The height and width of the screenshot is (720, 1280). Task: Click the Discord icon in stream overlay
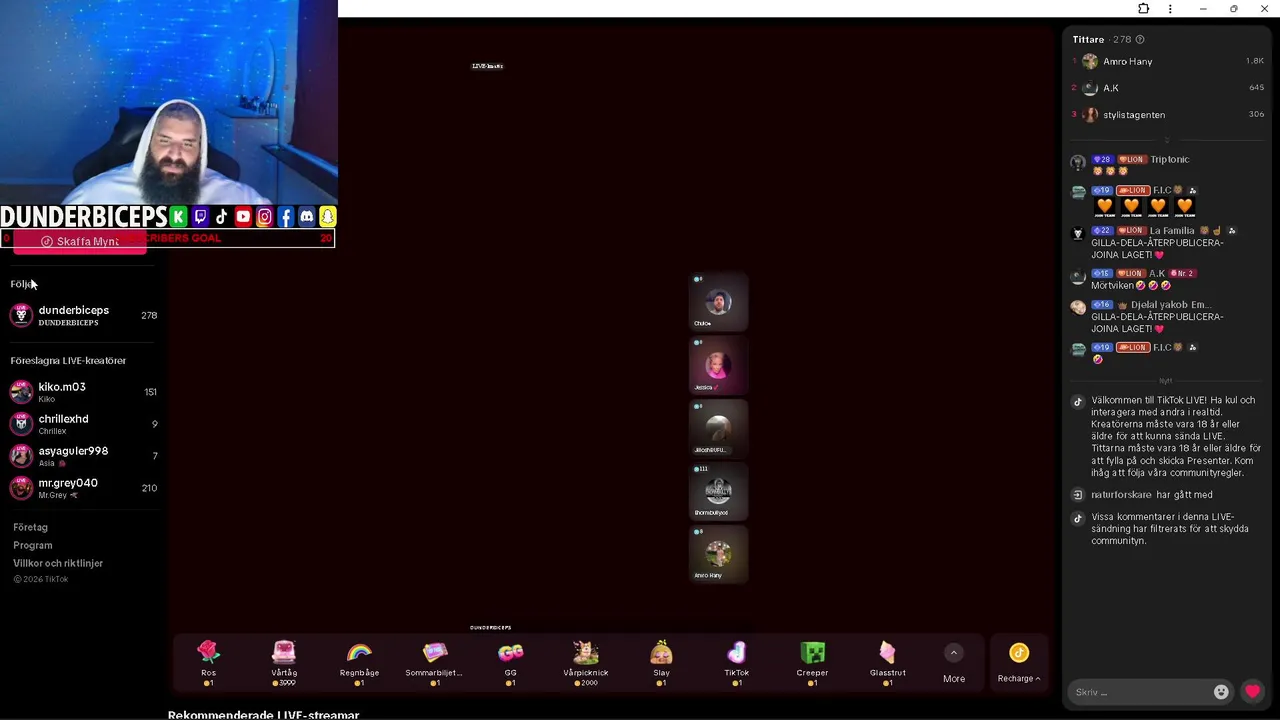tap(306, 216)
